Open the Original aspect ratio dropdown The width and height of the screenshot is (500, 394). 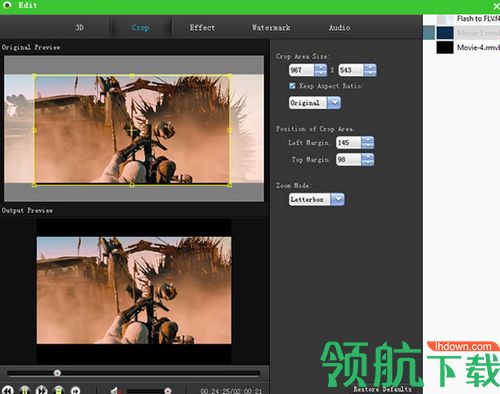click(x=315, y=103)
